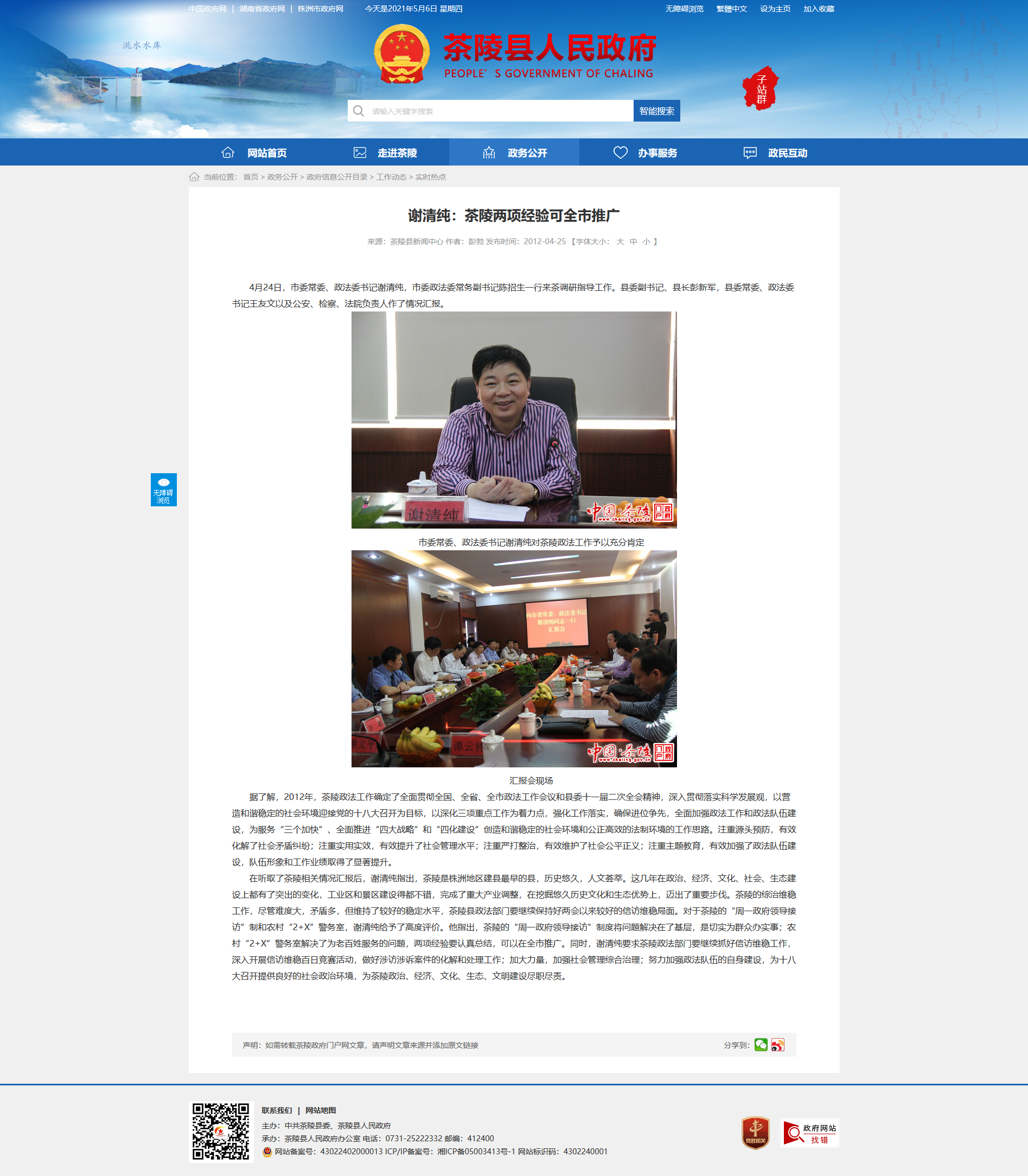Viewport: 1028px width, 1176px height.
Task: Select large font size 大
Action: 620,241
